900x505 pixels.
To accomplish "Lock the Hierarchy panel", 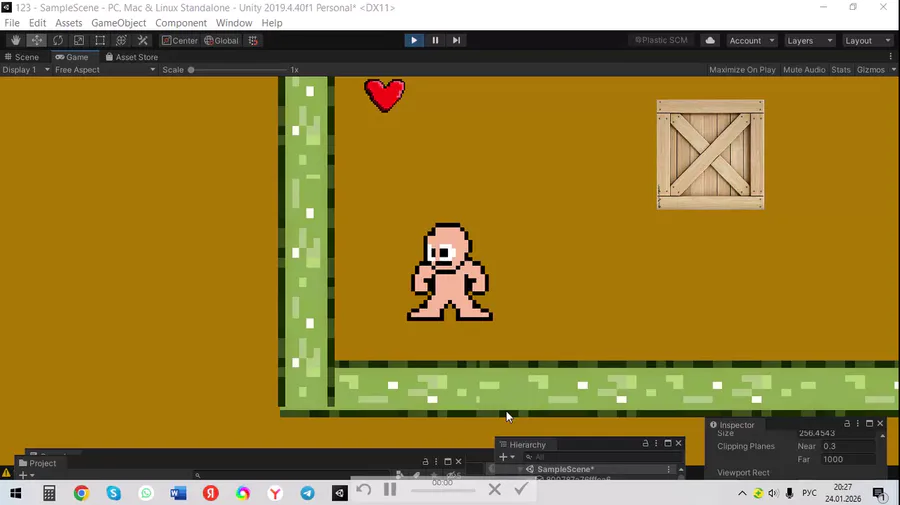I will coord(645,443).
